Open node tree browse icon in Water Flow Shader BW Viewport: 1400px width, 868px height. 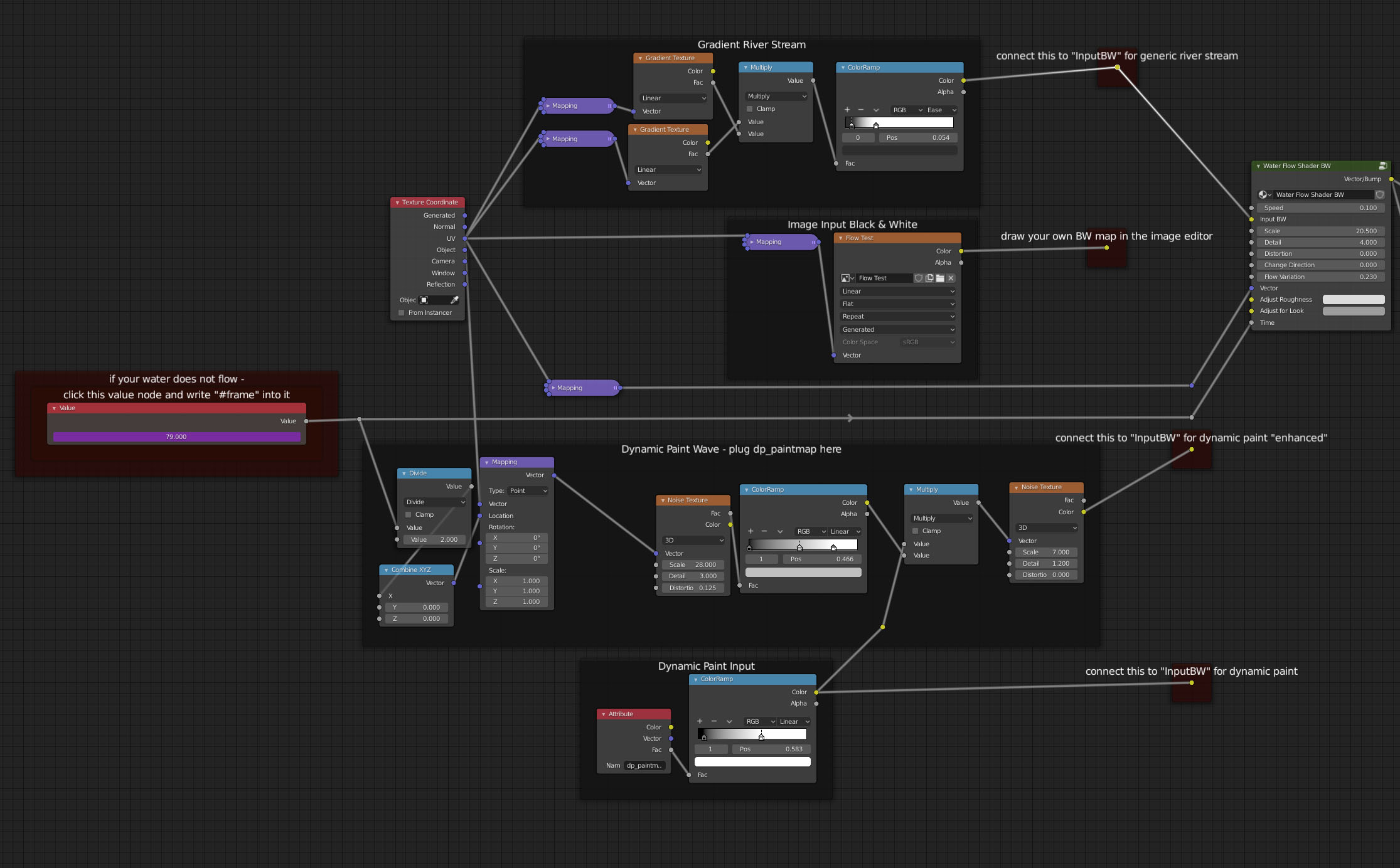pos(1264,195)
